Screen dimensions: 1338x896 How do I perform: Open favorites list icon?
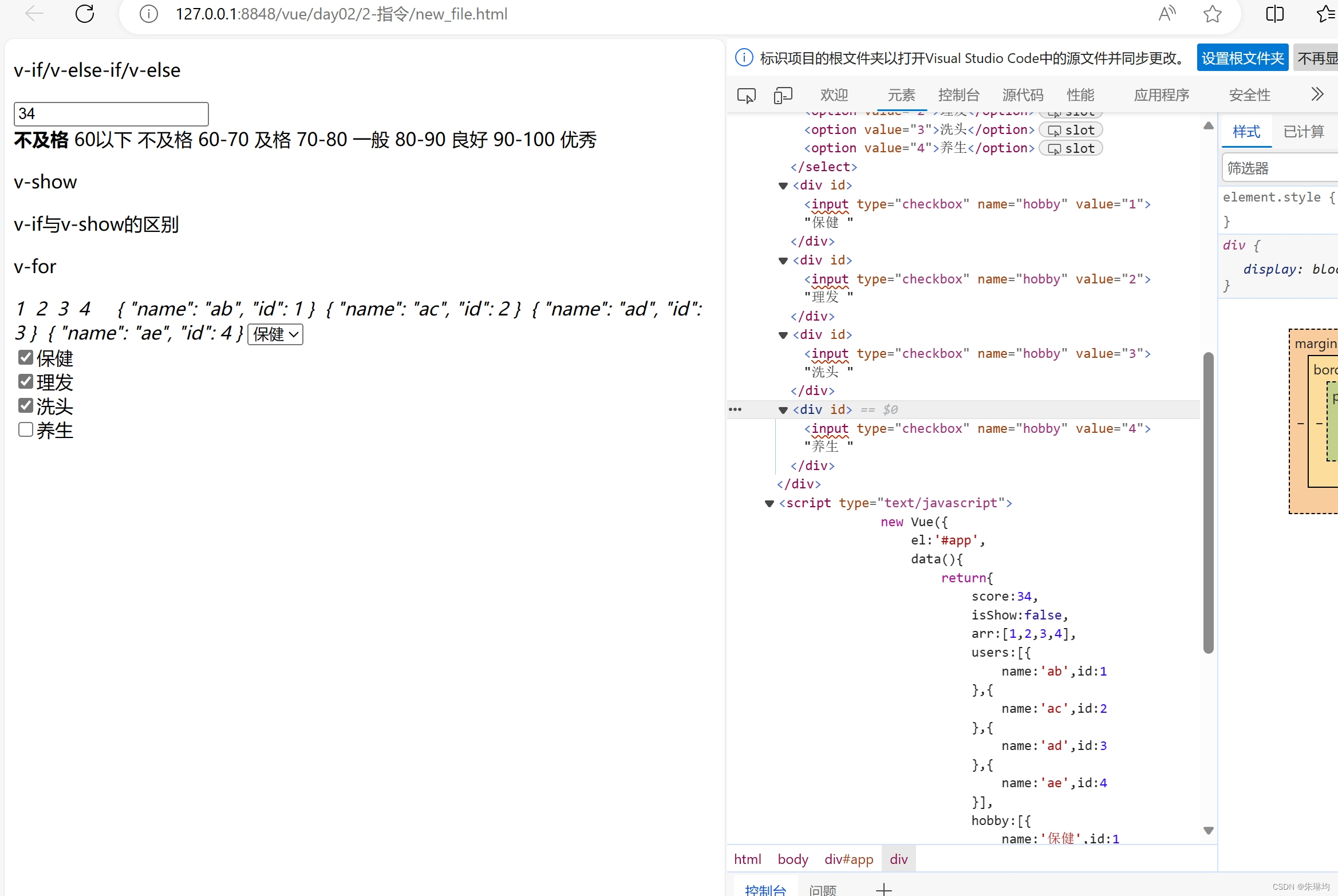point(1327,14)
